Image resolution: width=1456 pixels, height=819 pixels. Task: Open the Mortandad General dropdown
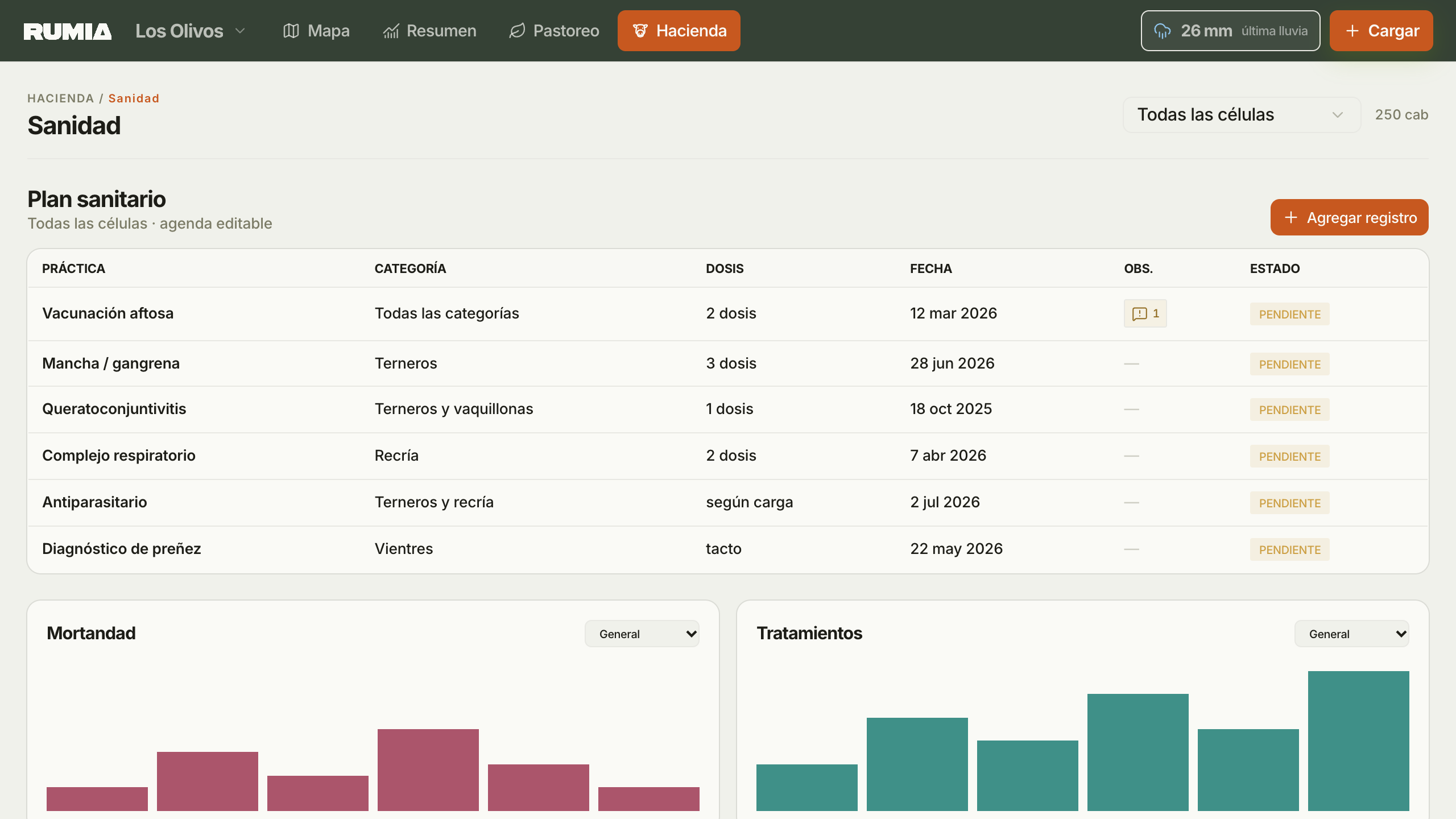tap(642, 634)
